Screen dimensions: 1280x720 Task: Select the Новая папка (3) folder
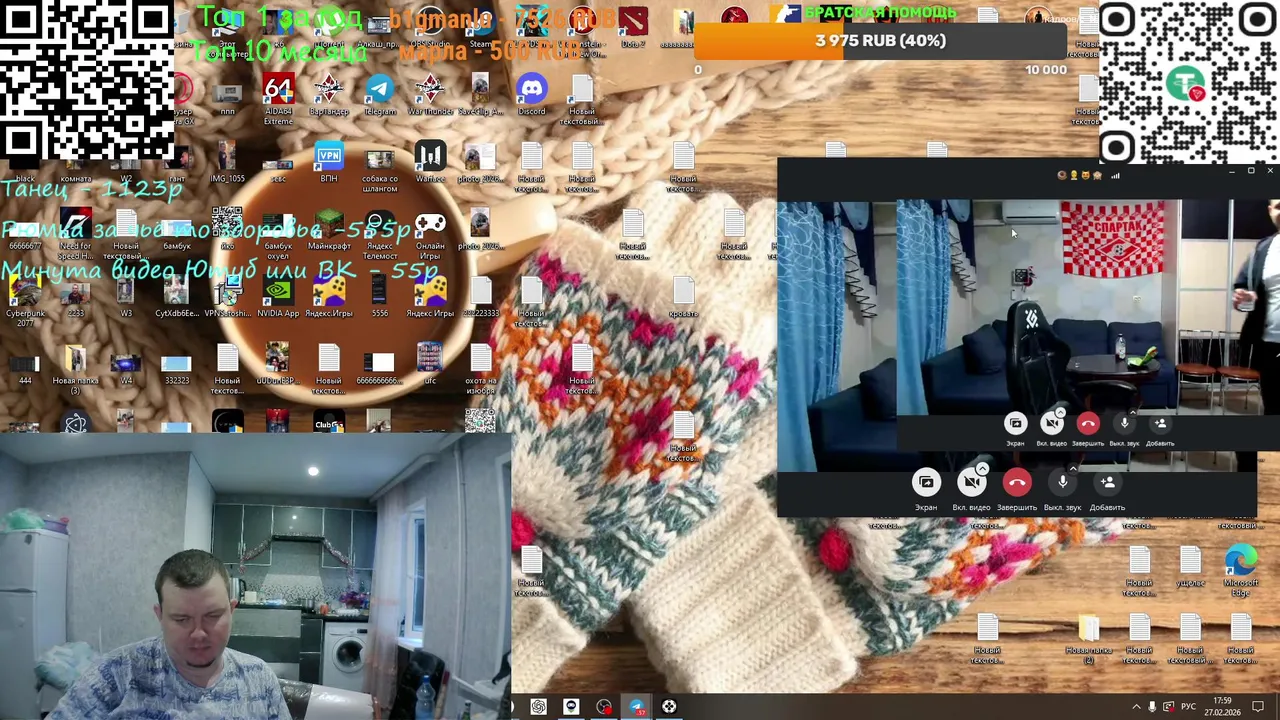75,369
